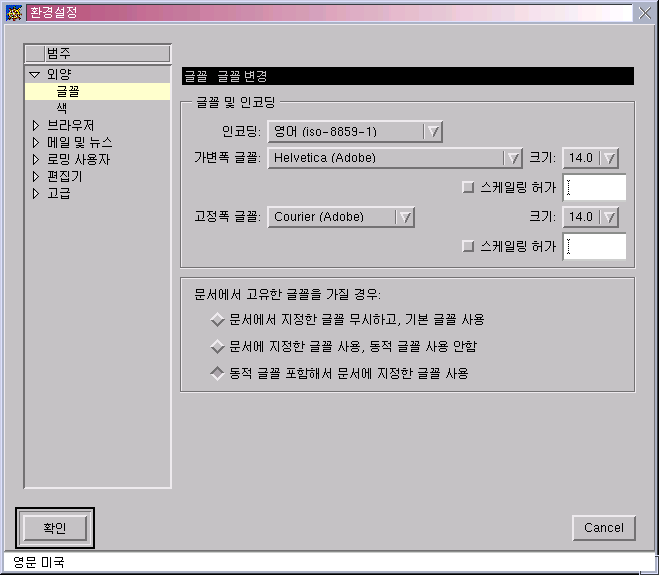Open the variable-width font 크기 dropdown
Image resolution: width=659 pixels, height=575 pixels.
point(609,158)
